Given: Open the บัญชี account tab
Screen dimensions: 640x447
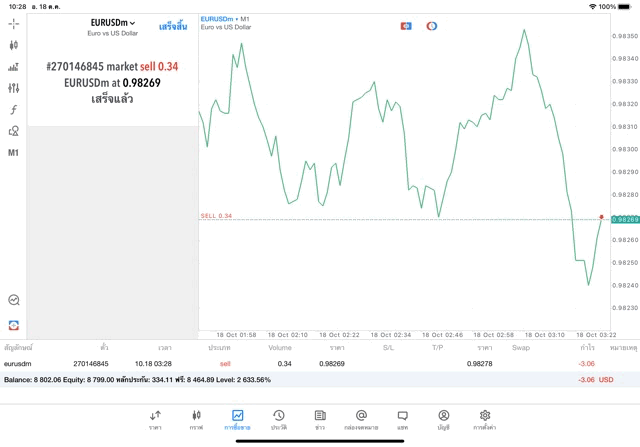Looking at the screenshot, I should 444,420.
